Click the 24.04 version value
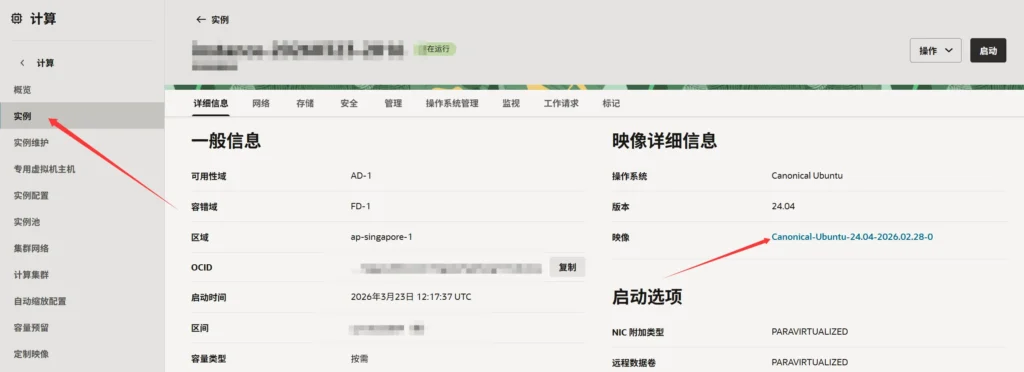This screenshot has height=372, width=1024. 782,206
